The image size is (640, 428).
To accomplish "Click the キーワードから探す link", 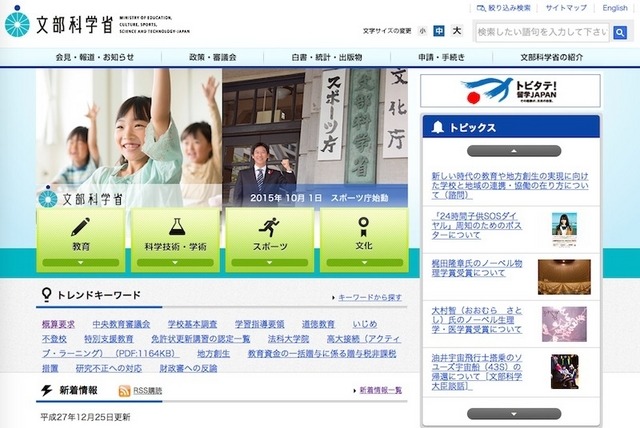I will [370, 297].
